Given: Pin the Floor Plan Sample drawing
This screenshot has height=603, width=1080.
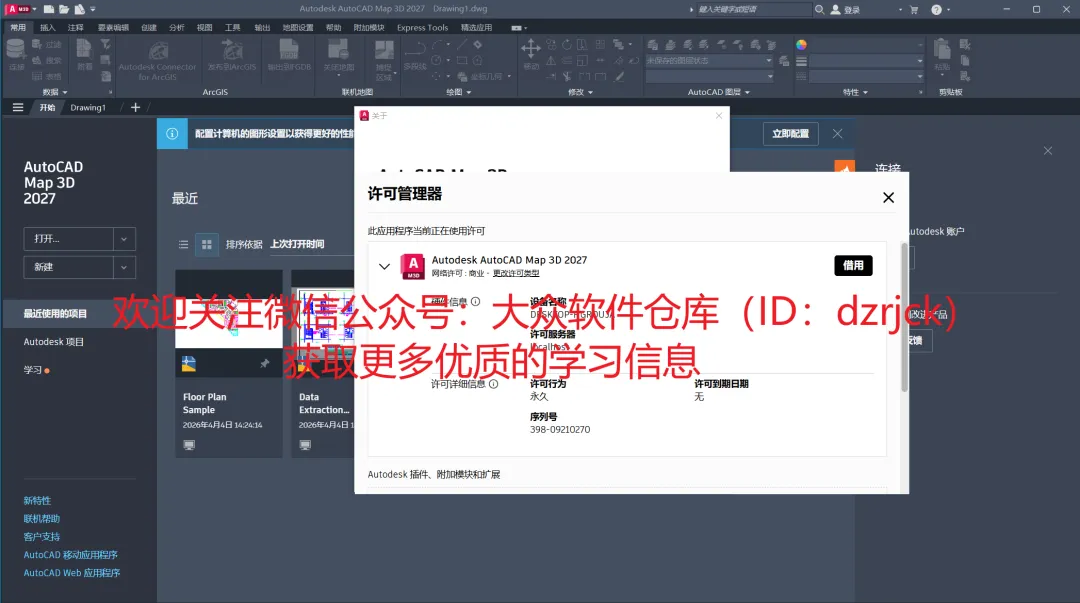Looking at the screenshot, I should point(264,363).
